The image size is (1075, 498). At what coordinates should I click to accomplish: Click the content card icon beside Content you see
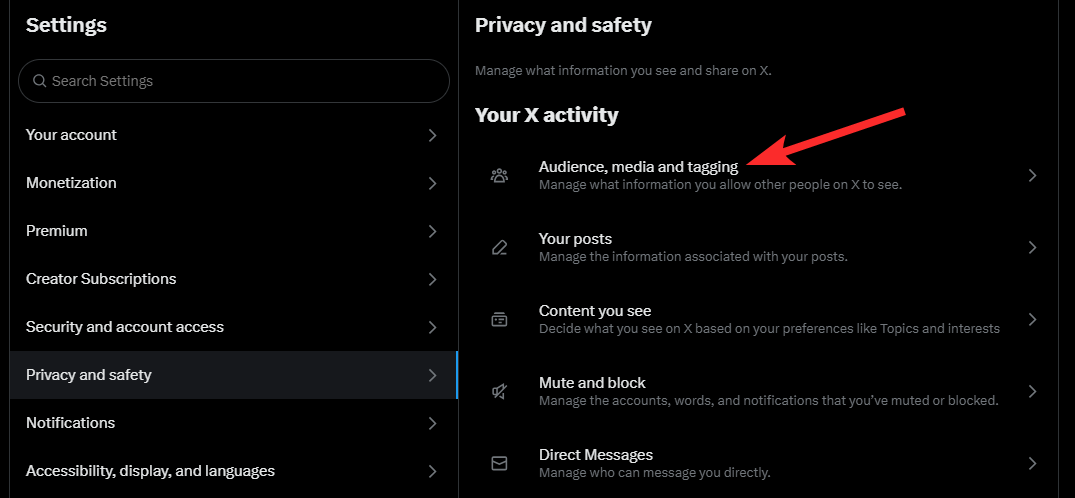(x=499, y=320)
